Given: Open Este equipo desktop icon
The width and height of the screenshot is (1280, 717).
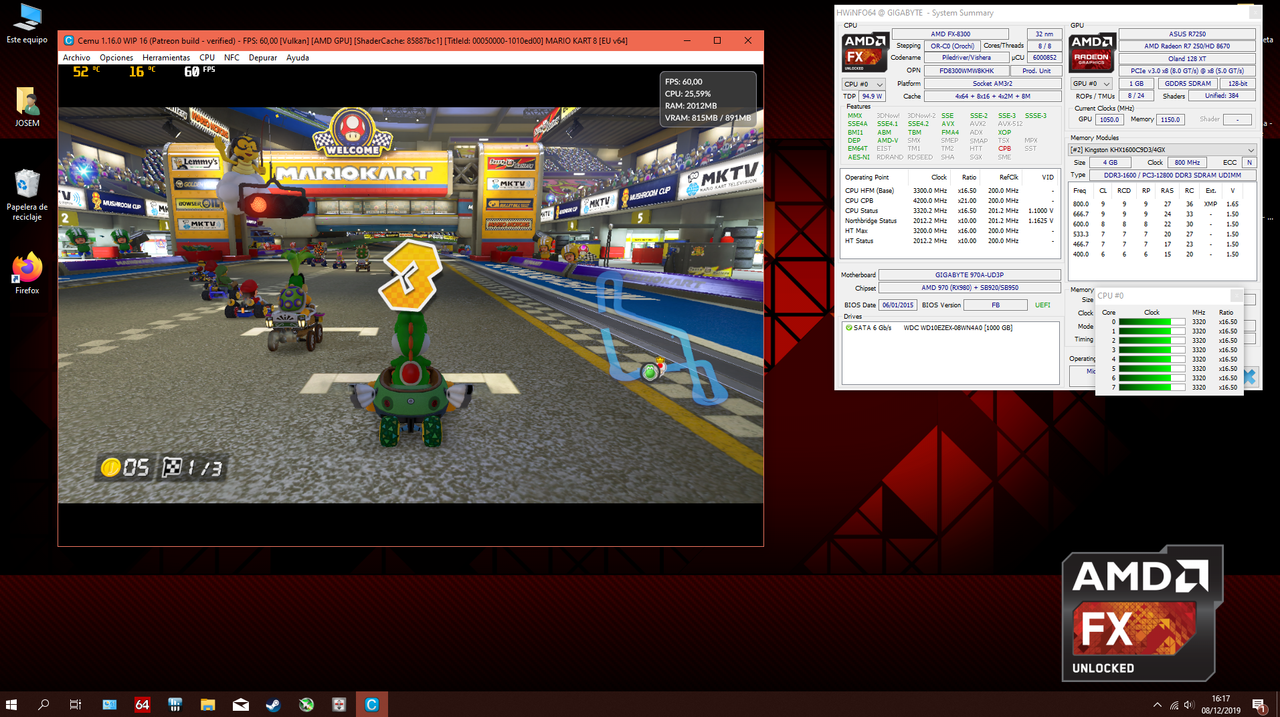Looking at the screenshot, I should click(27, 23).
